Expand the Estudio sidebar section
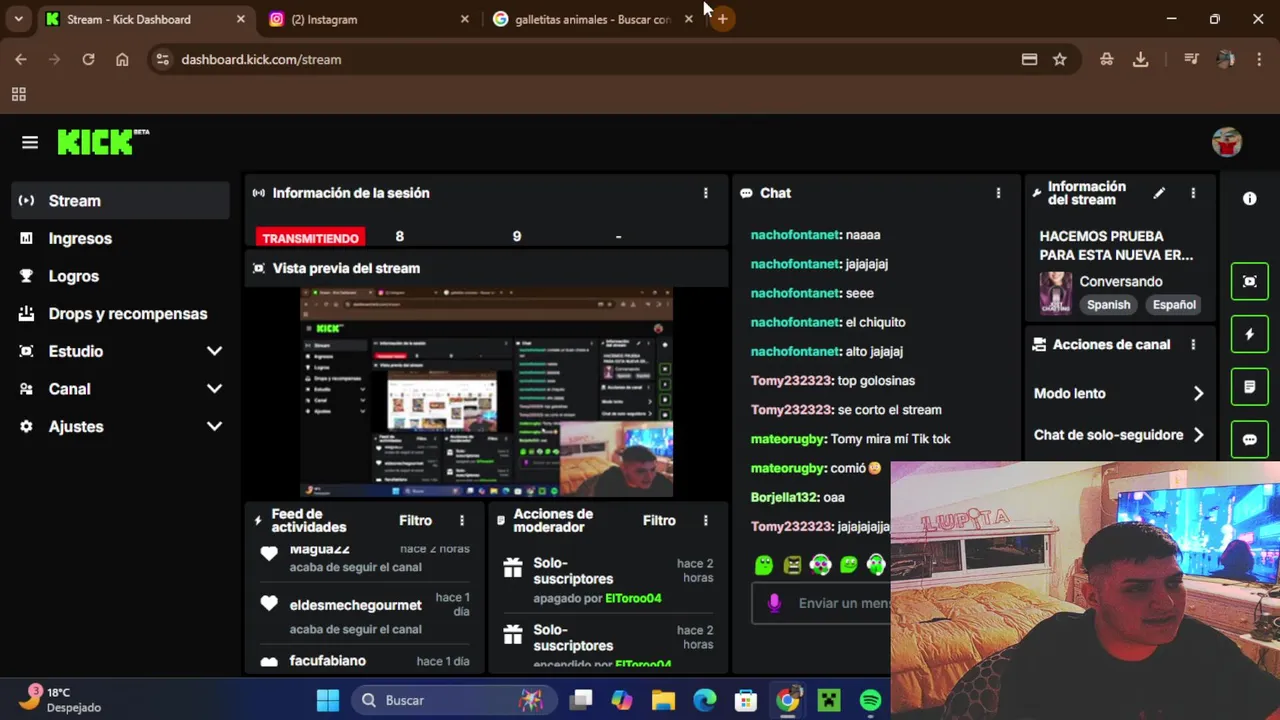This screenshot has width=1280, height=720. 214,351
